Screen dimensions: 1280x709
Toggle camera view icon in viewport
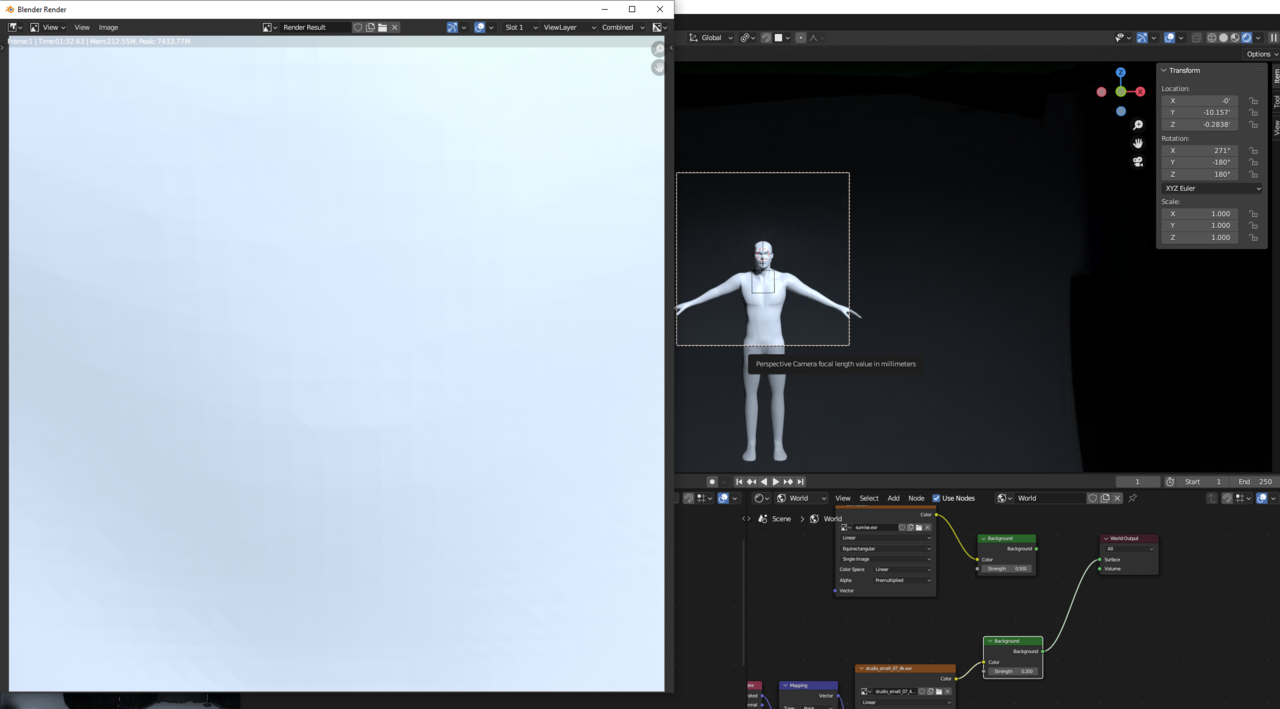[x=1138, y=162]
